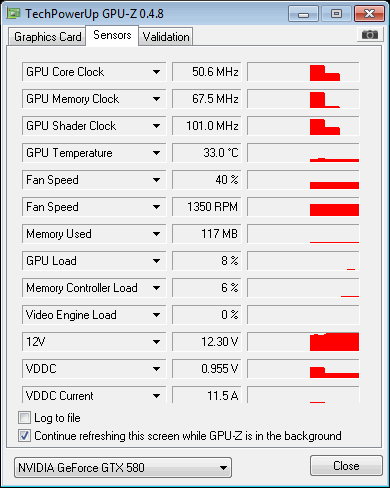Switch to the Validation tab

click(166, 37)
